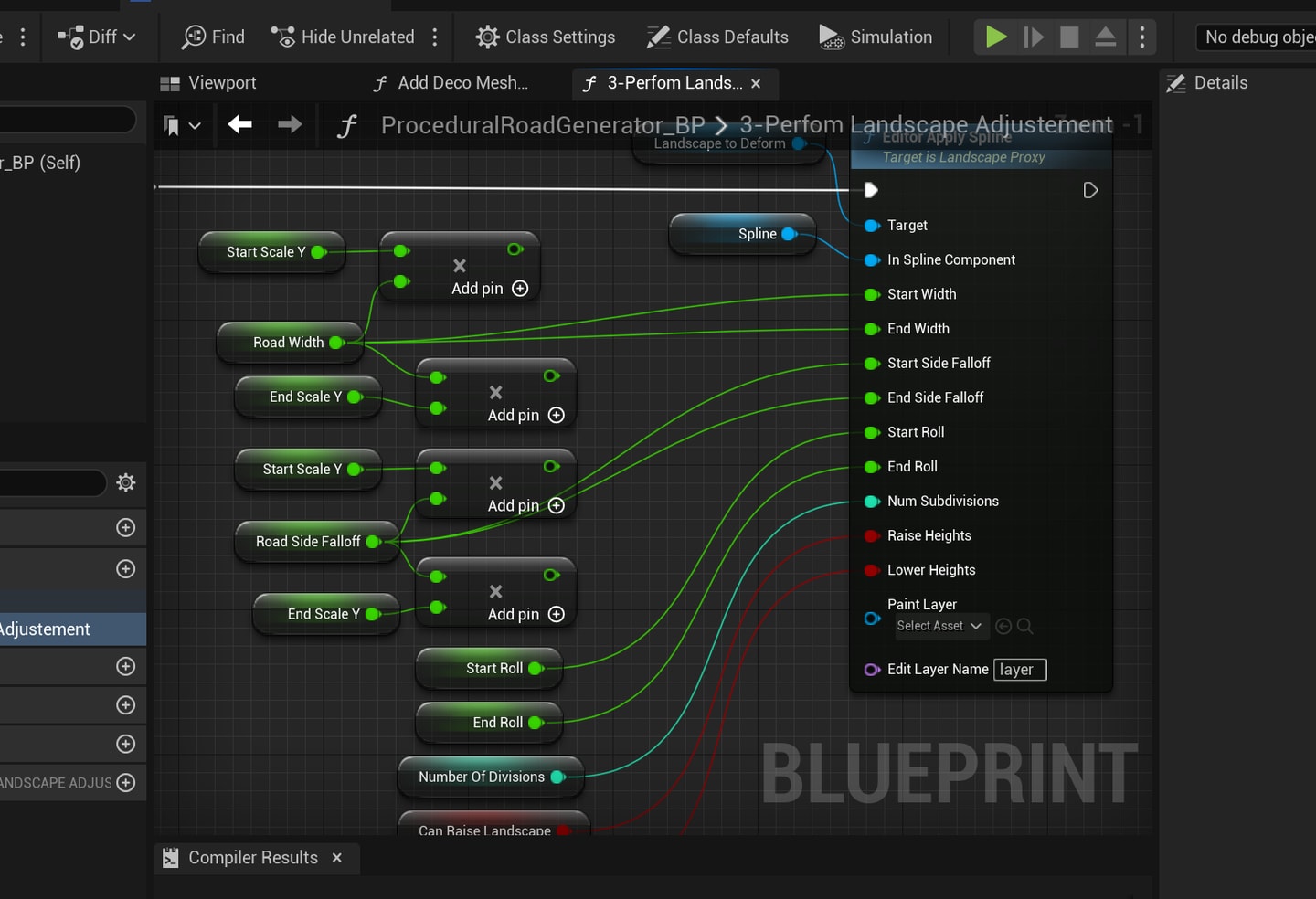This screenshot has height=899, width=1316.
Task: Select the Adjustement item in the left panel
Action: coord(73,629)
